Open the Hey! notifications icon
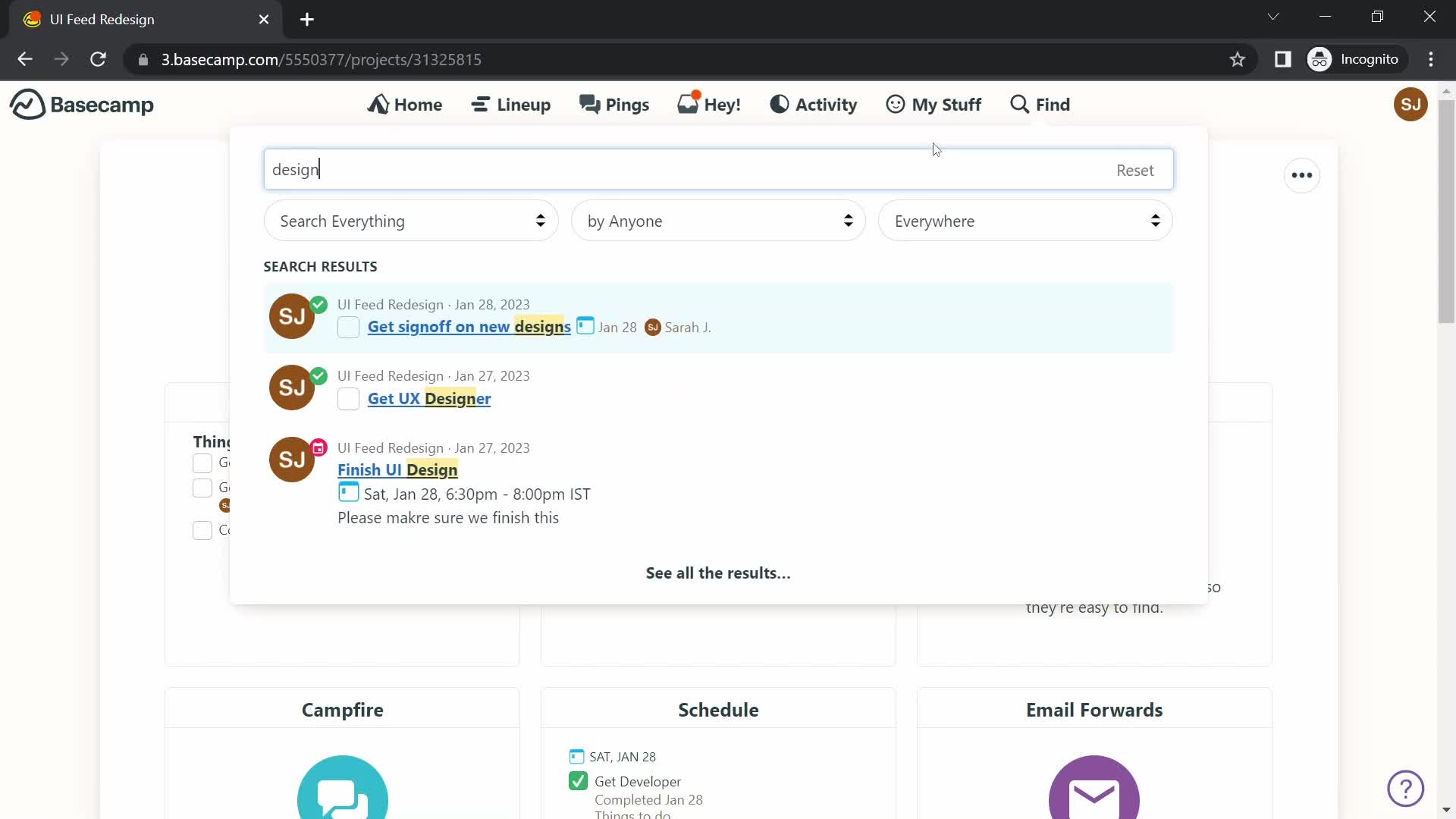 coord(710,104)
